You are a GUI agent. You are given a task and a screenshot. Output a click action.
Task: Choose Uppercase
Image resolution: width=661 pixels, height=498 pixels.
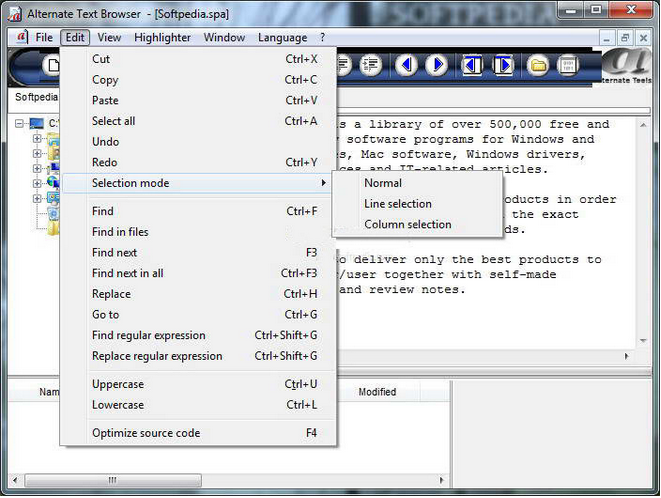(199, 384)
